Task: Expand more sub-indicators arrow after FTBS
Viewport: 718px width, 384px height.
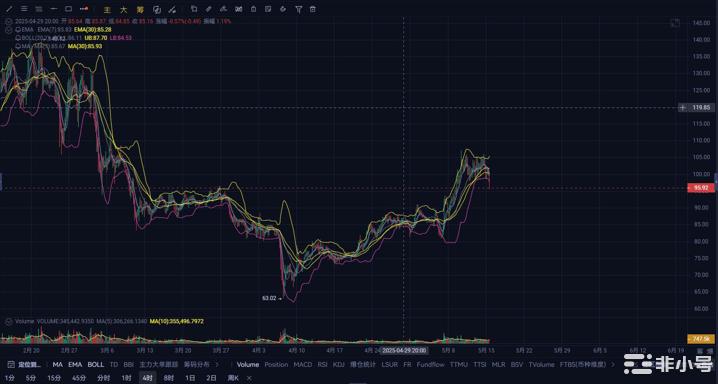Action: [x=613, y=365]
